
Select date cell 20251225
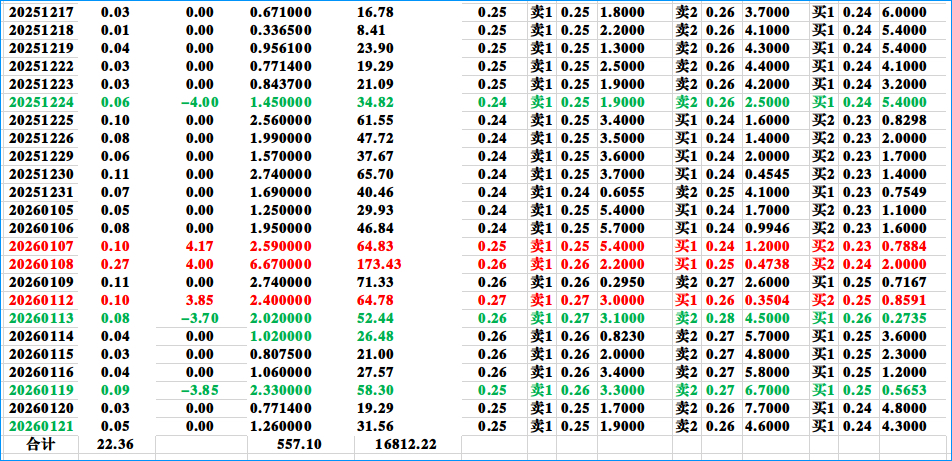(39, 120)
